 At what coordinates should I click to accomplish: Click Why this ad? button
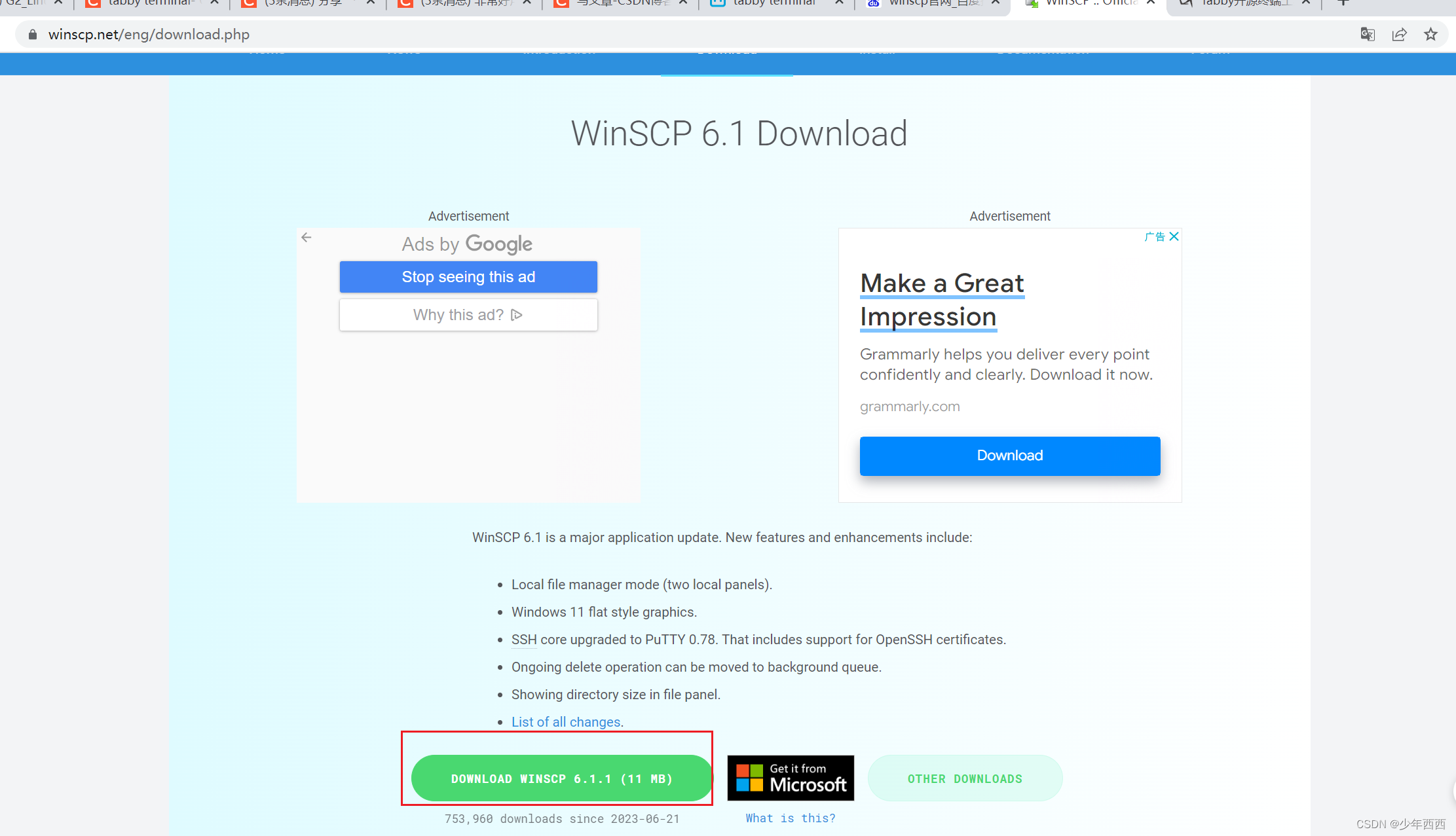(468, 315)
